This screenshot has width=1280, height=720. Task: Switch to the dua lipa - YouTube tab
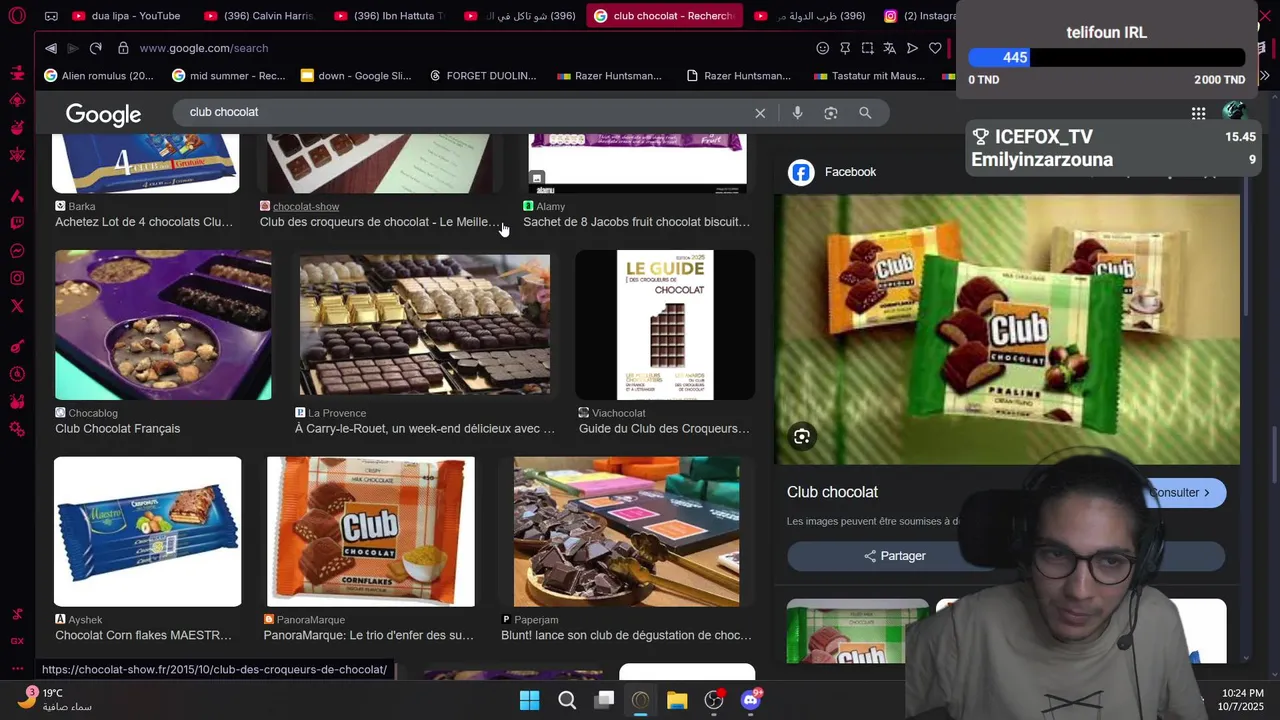126,16
